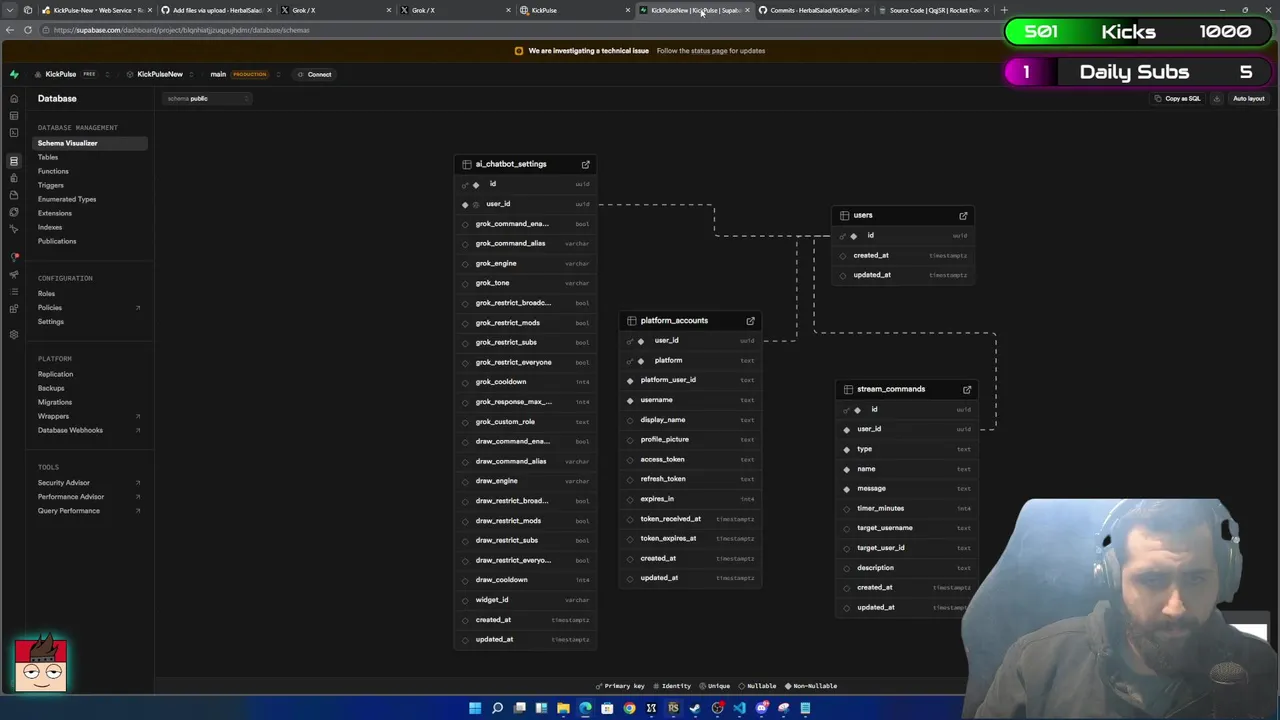The image size is (1280, 720).
Task: Open Query Performance tool
Action: [x=69, y=511]
